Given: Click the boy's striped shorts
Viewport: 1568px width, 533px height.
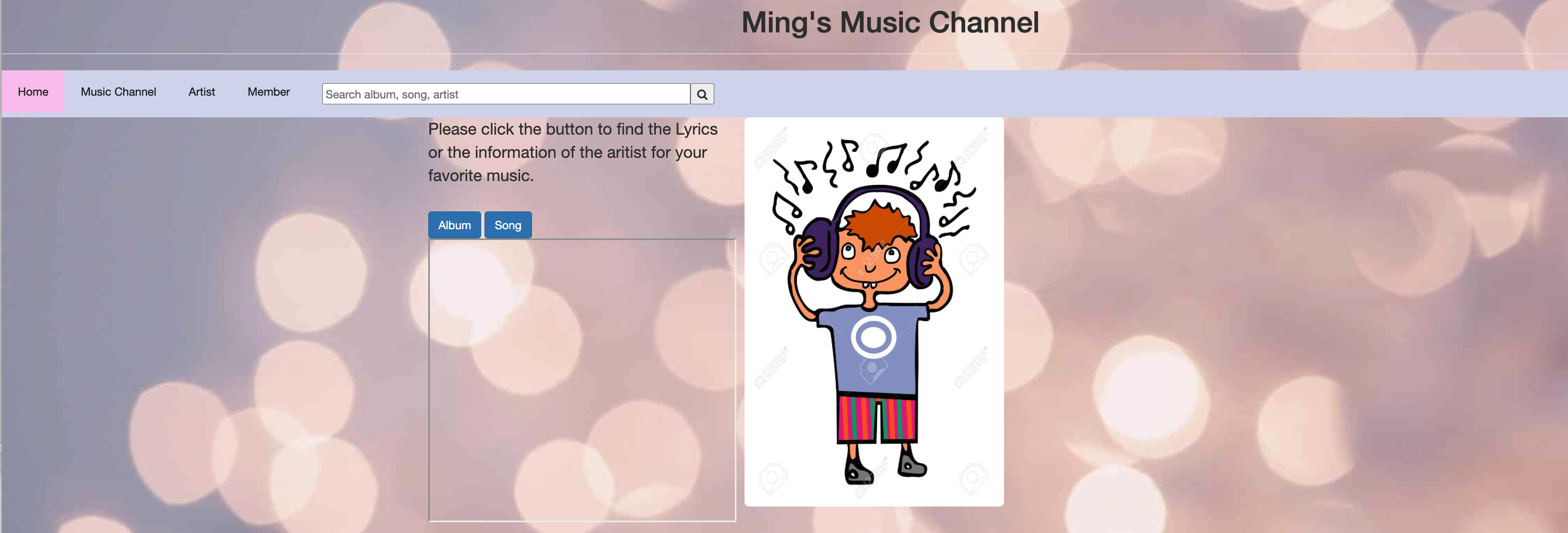Looking at the screenshot, I should [876, 418].
